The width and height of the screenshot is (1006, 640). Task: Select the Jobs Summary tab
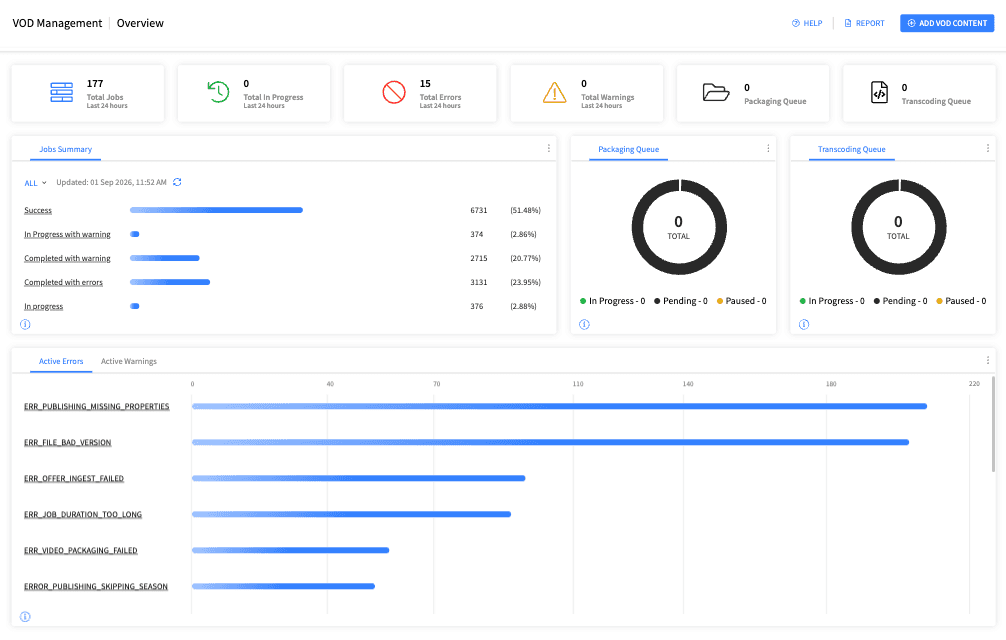pyautogui.click(x=65, y=149)
